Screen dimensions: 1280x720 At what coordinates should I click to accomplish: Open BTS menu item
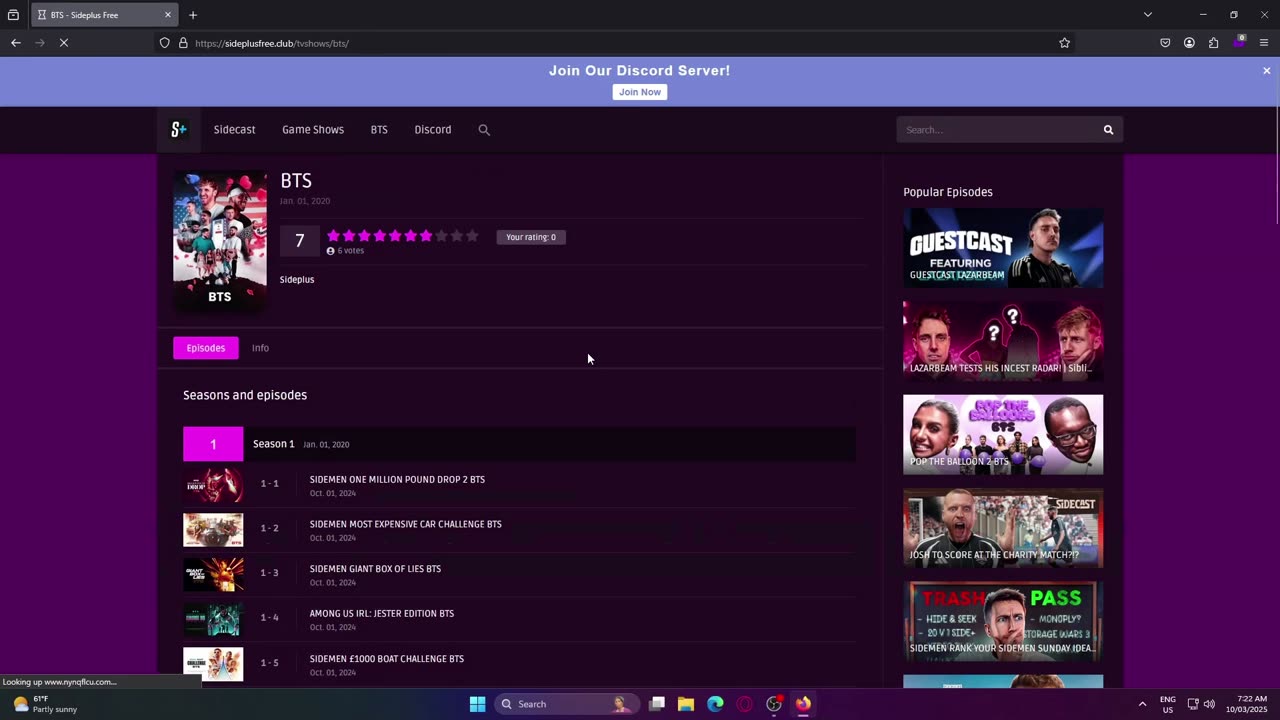pos(379,130)
